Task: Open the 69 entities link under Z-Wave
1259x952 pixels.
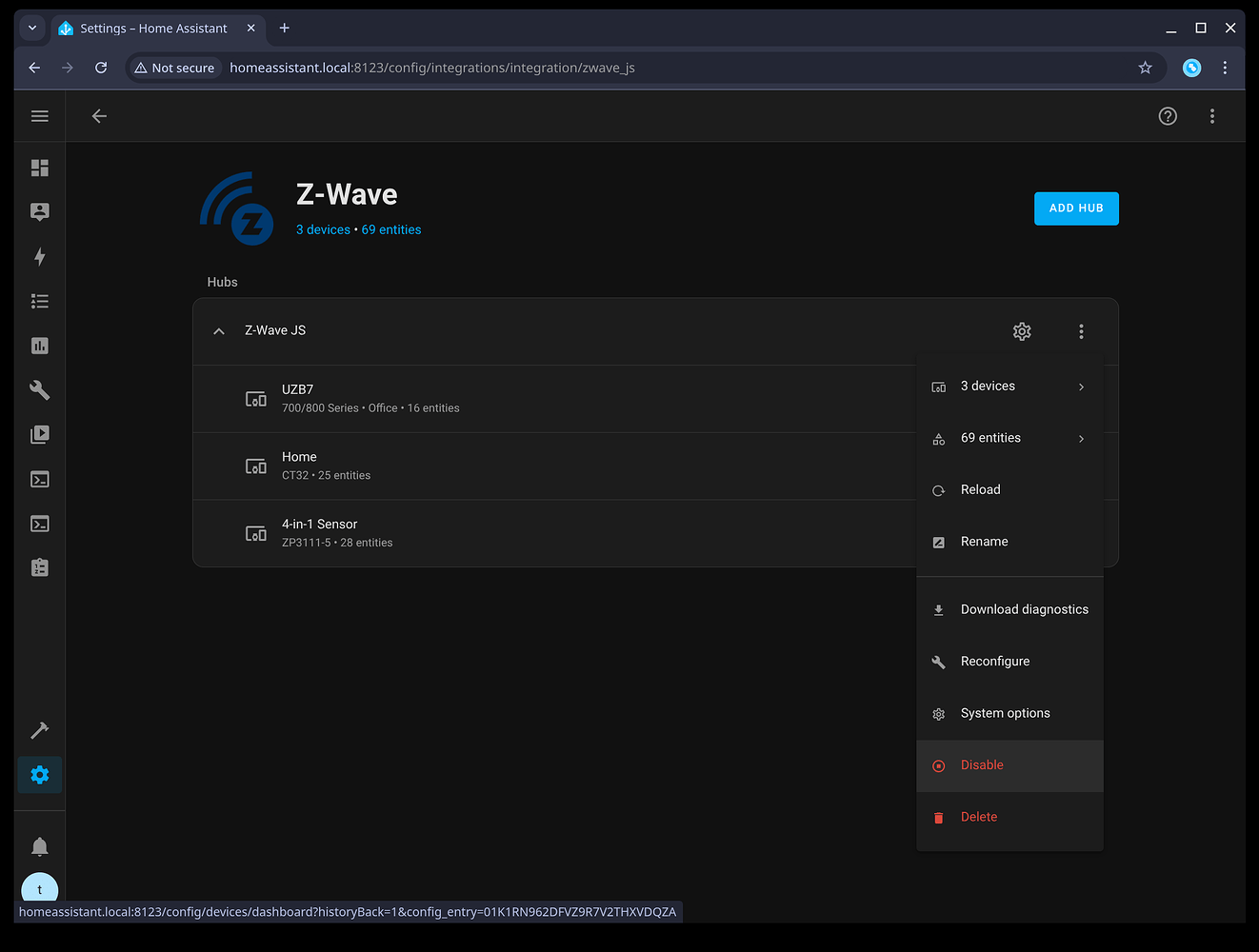Action: [390, 229]
